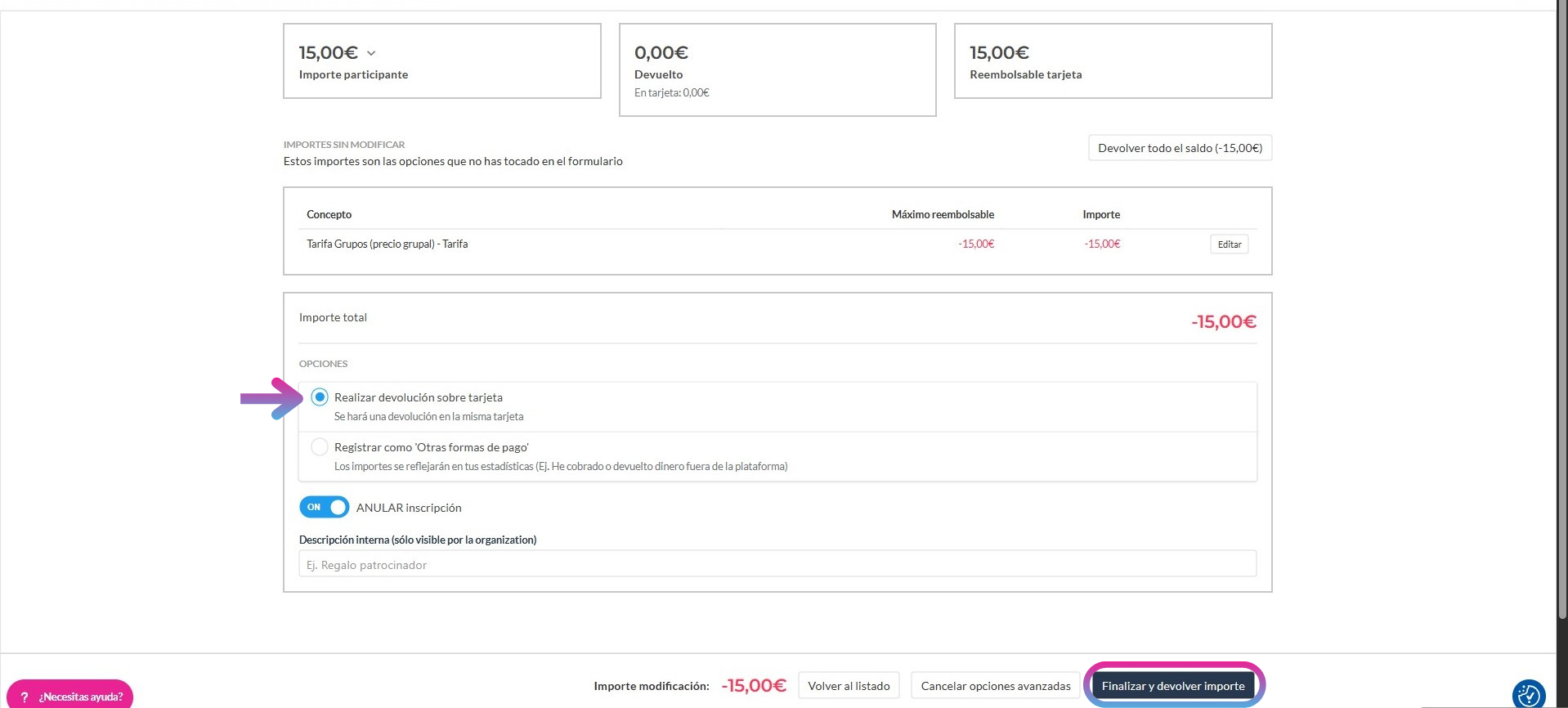The image size is (1568, 708).
Task: Click 'Finalizar y devolver importe' button
Action: [x=1173, y=686]
